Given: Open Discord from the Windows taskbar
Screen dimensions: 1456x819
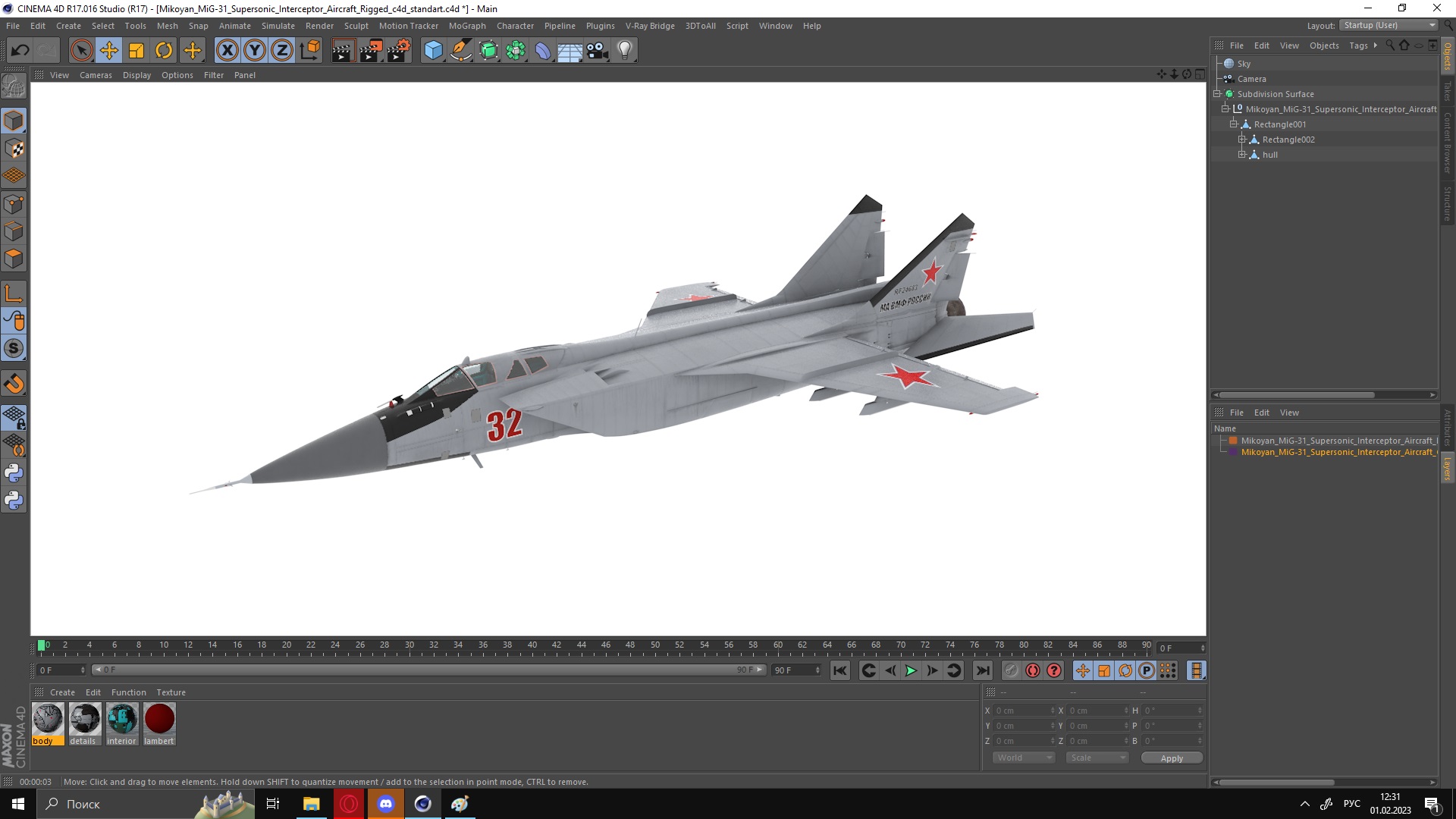Looking at the screenshot, I should click(x=386, y=804).
